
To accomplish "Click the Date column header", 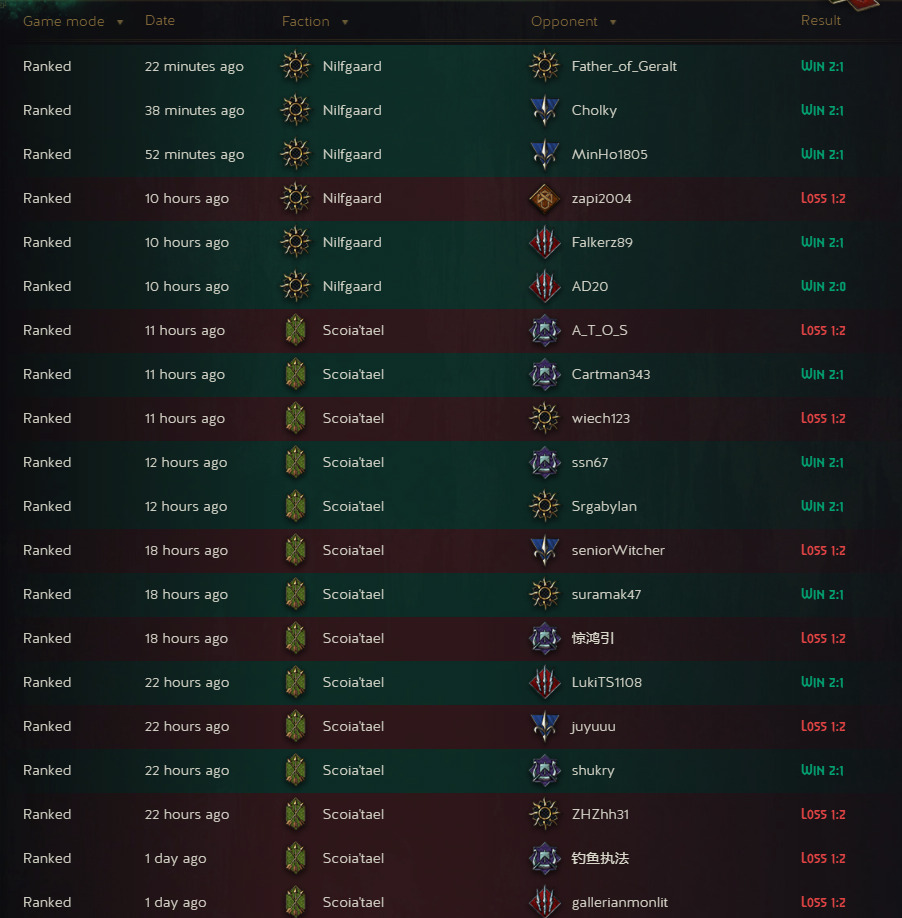I will click(160, 21).
